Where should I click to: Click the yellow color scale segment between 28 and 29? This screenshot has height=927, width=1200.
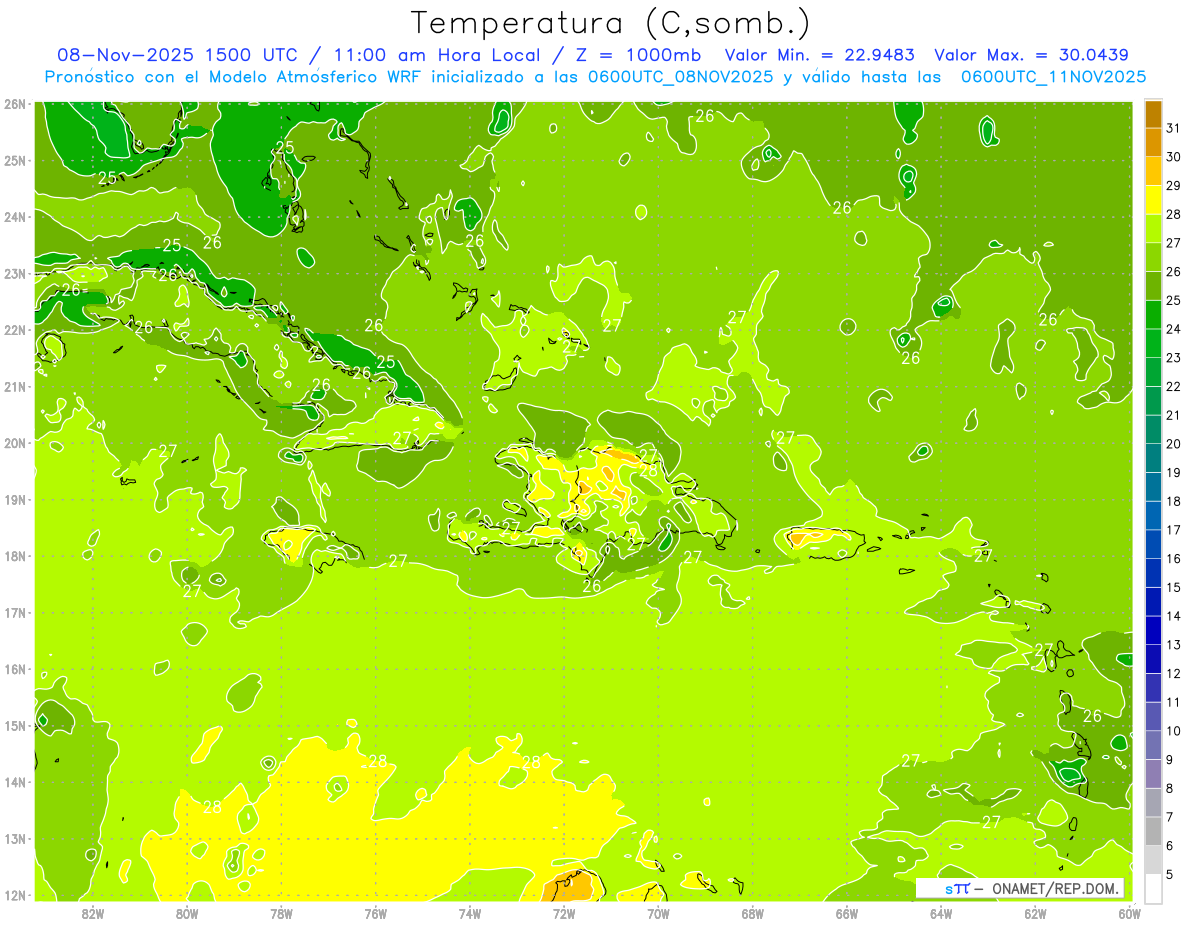tap(1153, 201)
